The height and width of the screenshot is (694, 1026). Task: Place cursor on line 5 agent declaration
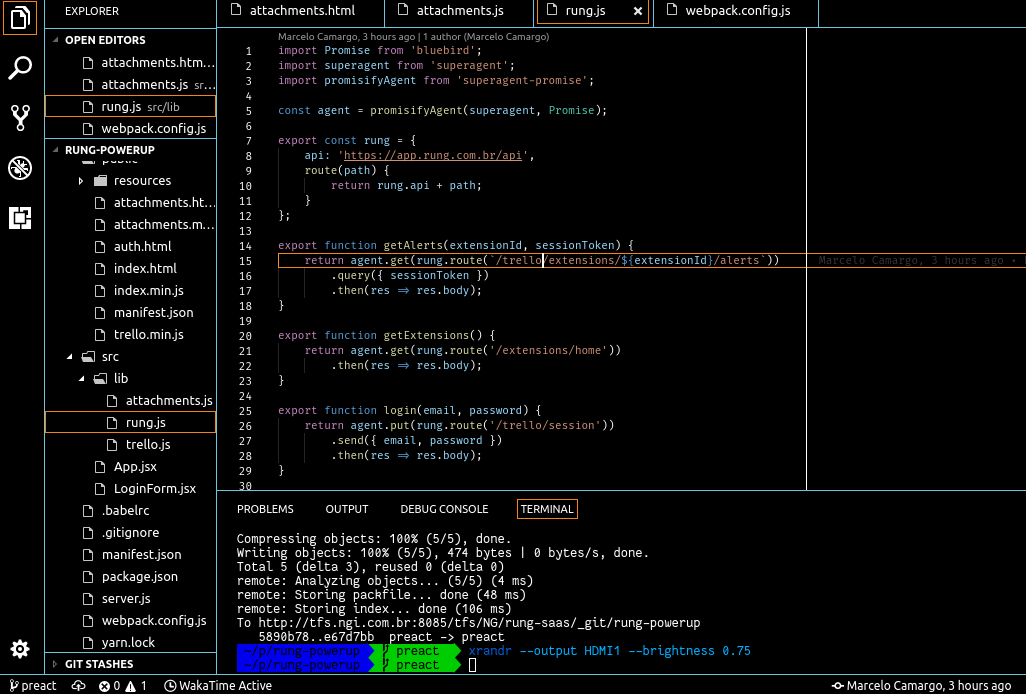[x=334, y=111]
